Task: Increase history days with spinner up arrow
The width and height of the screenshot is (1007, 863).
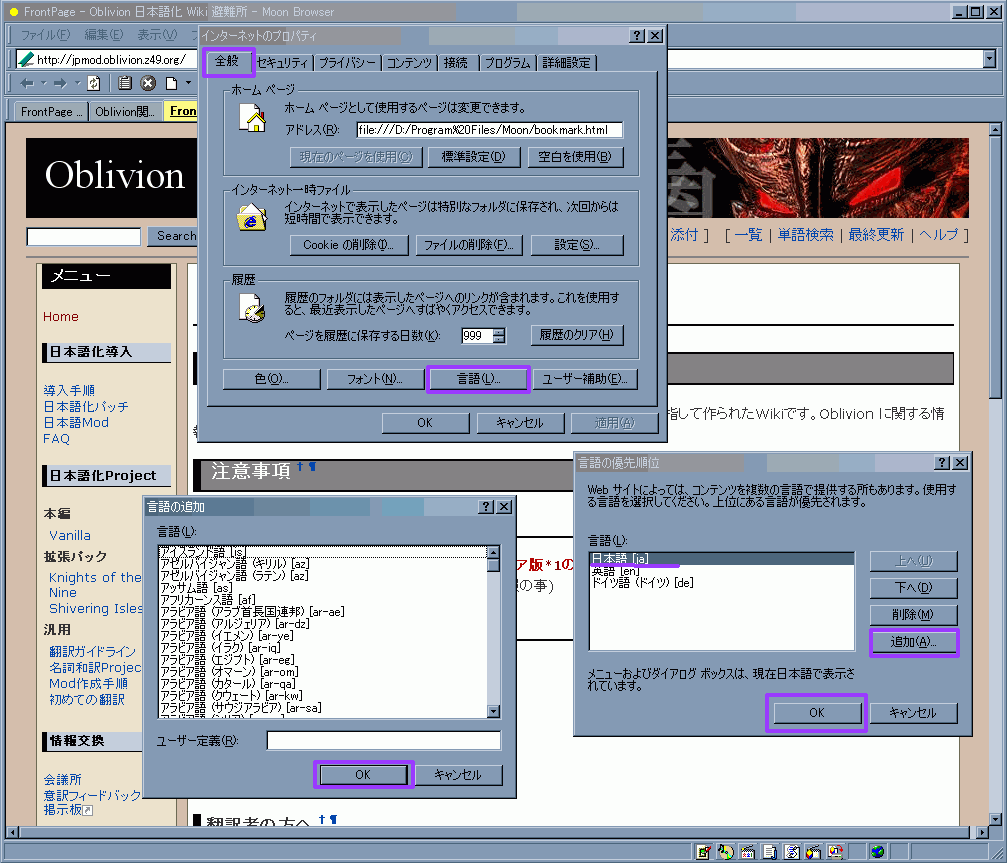Action: [498, 331]
